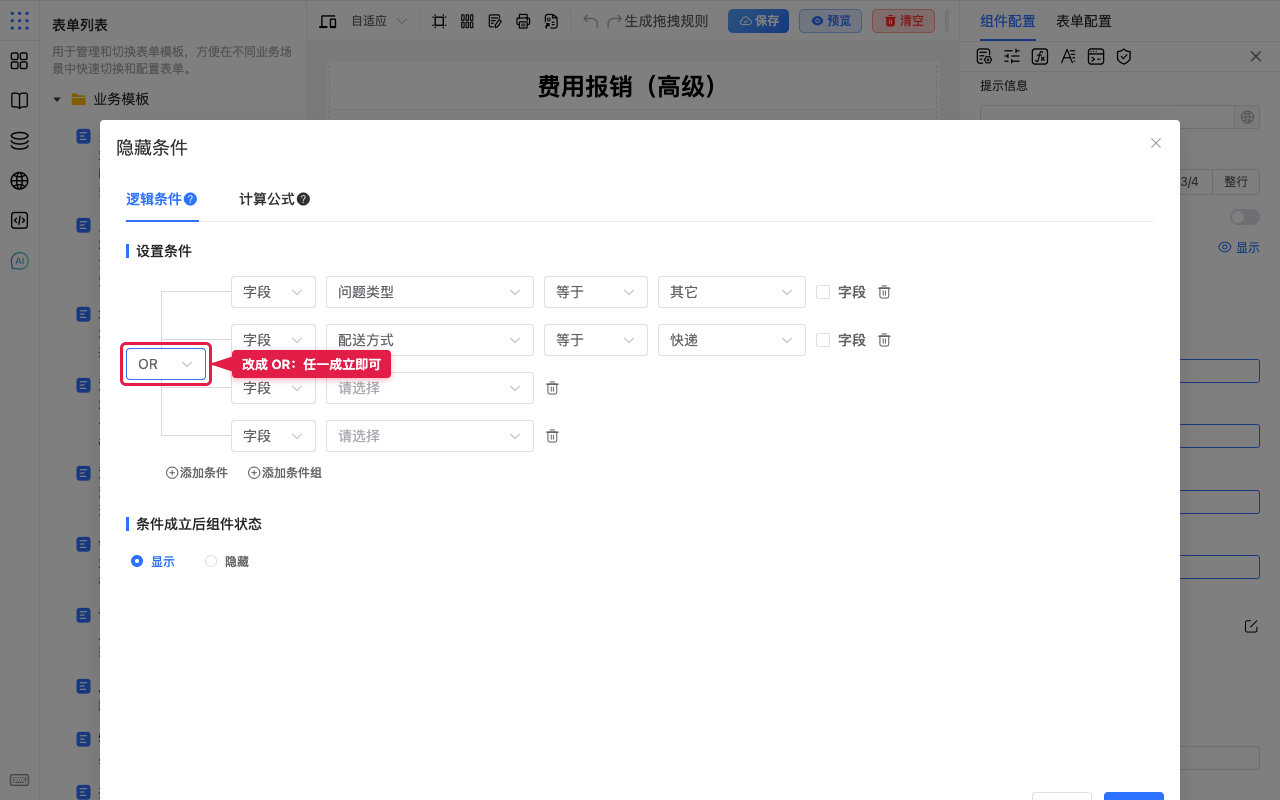Switch to 组件配置 tab in right panel

point(1008,21)
